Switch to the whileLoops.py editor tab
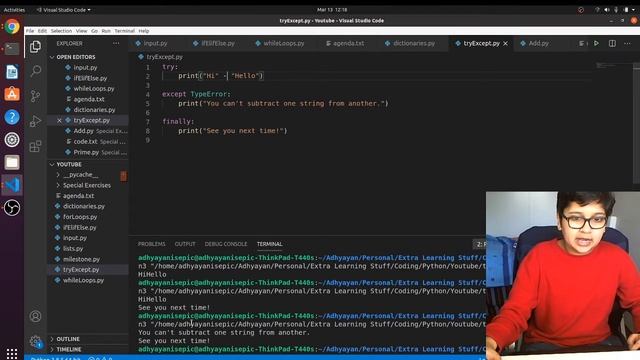This screenshot has width=640, height=360. coord(284,43)
